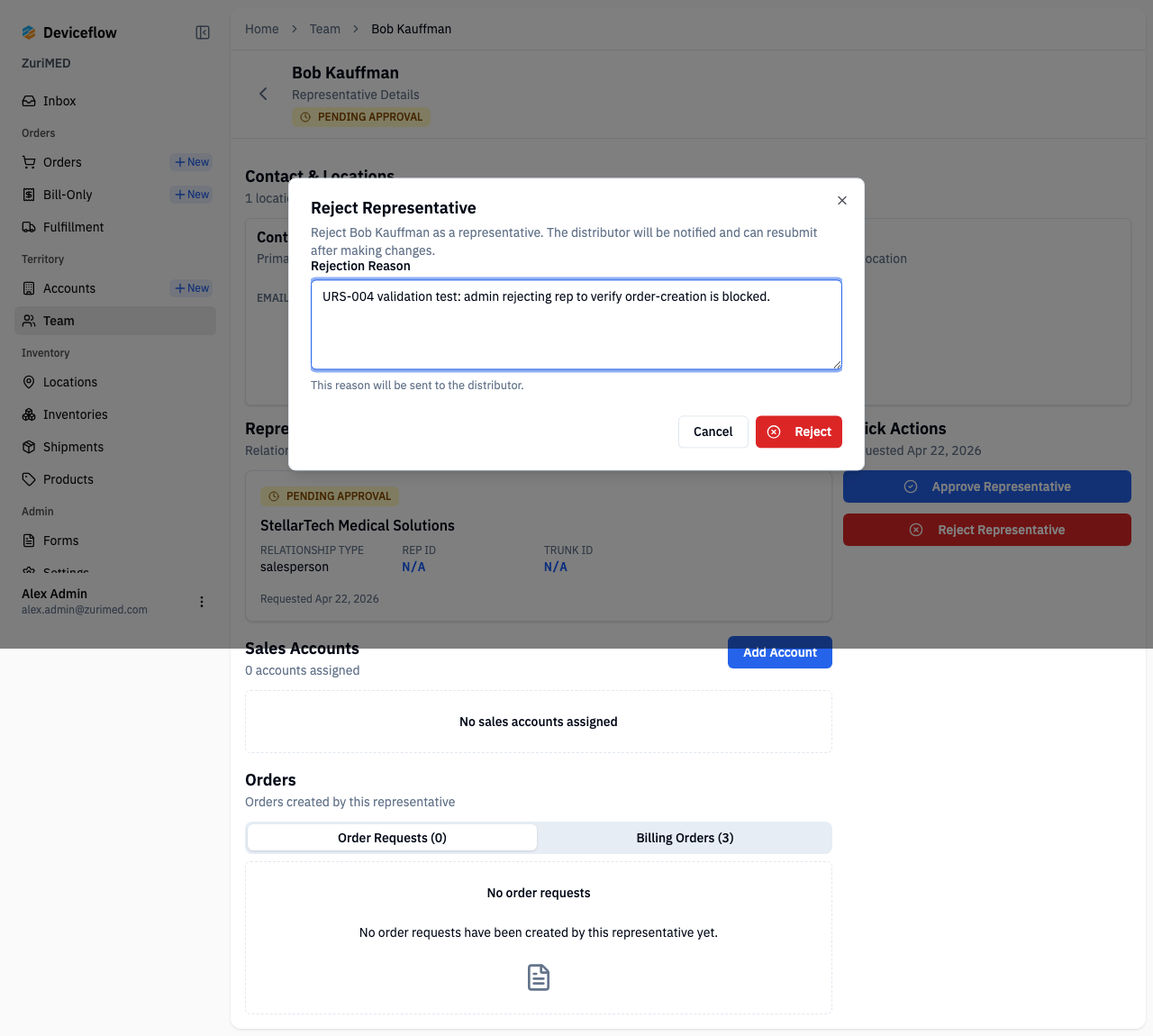The height and width of the screenshot is (1036, 1153).
Task: Open Locations in the sidebar
Action: pos(115,382)
